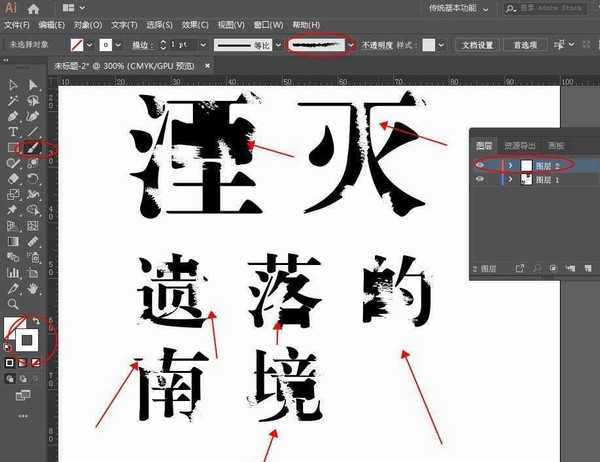Toggle visibility eye of 图层 2
The image size is (600, 462).
click(479, 165)
